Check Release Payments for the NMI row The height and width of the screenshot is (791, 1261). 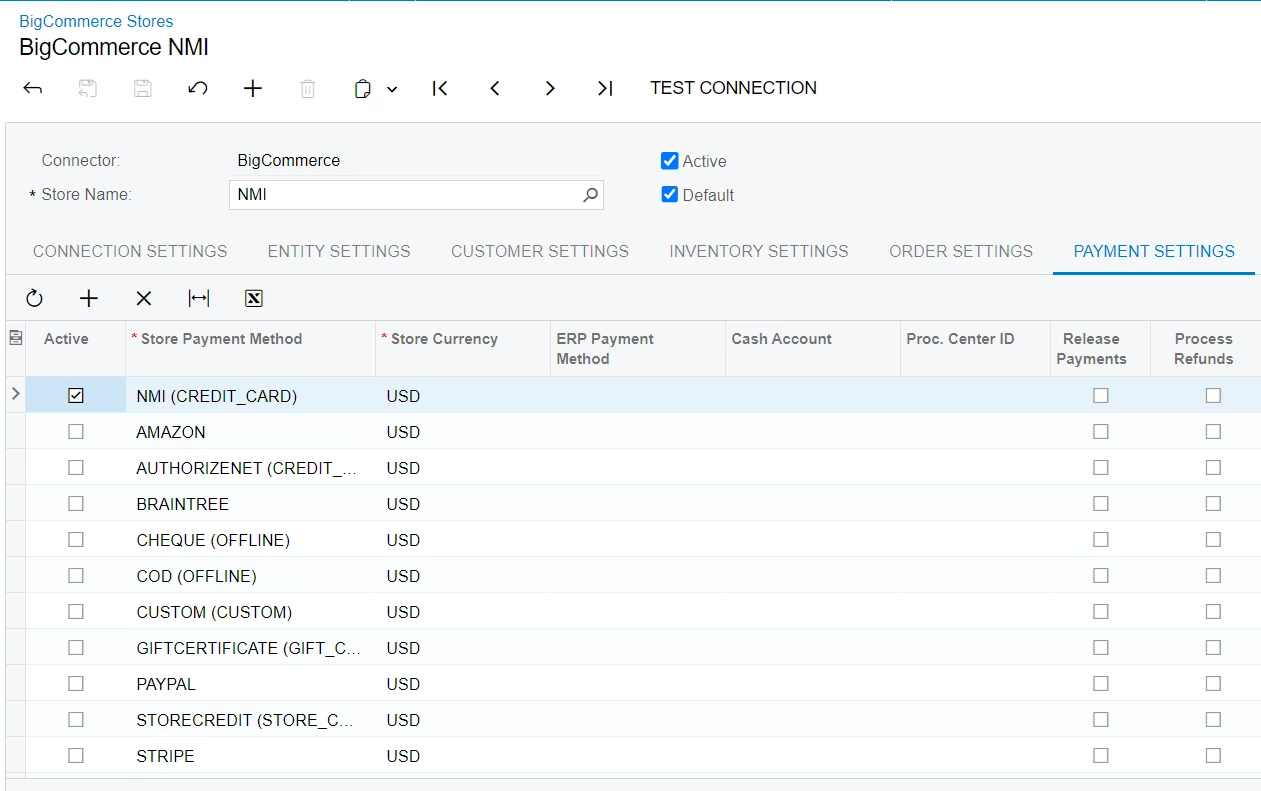click(1101, 396)
